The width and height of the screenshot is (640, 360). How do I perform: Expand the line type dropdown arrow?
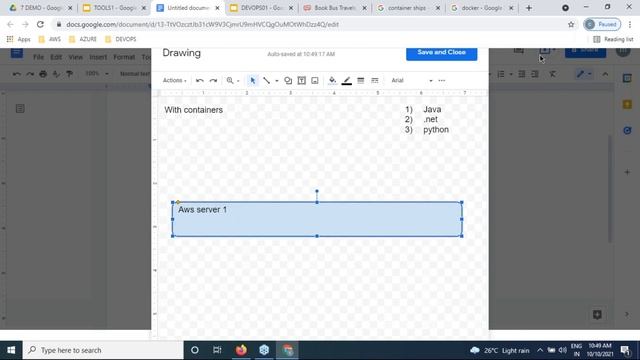(277, 81)
